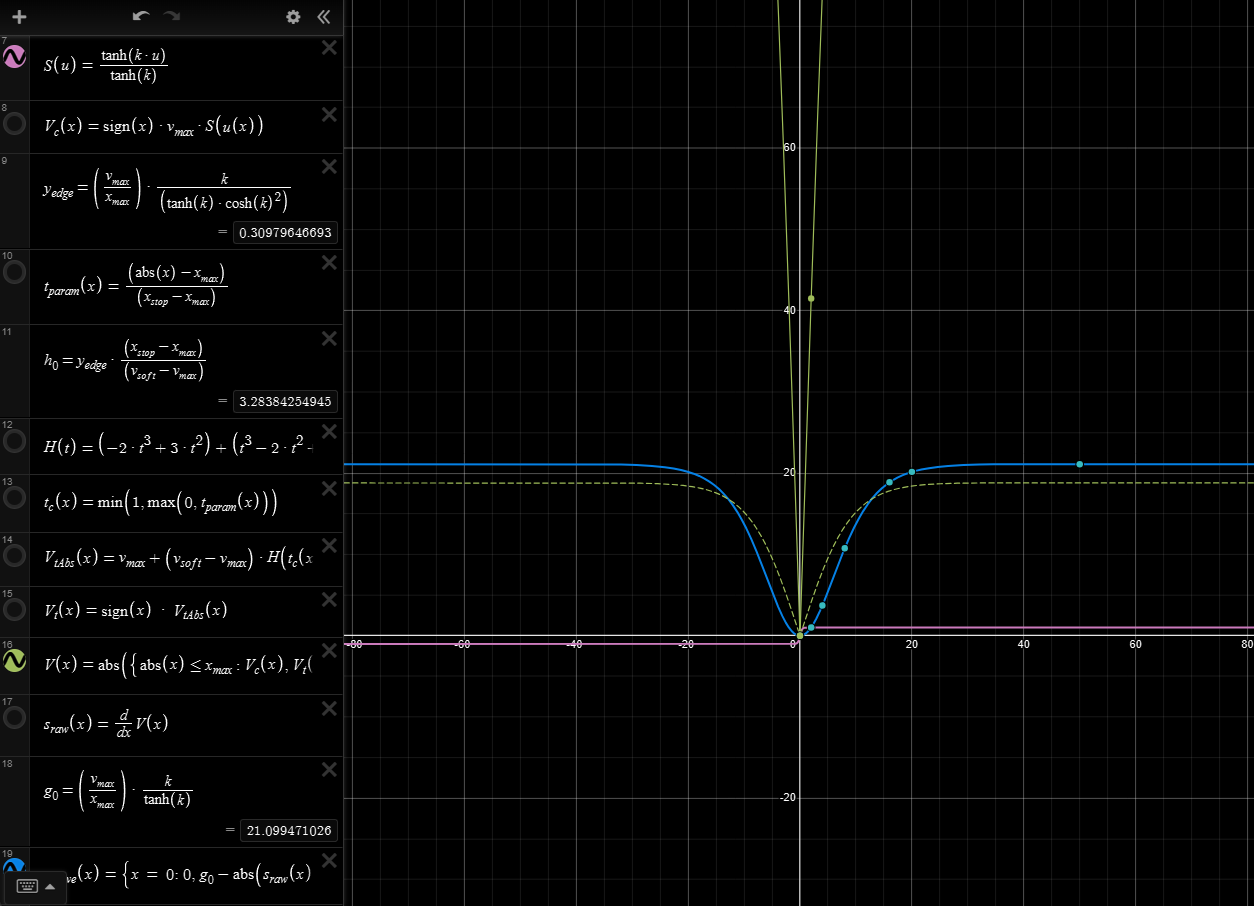Edit the s_raw(x) derivative formula
Viewport: 1254px width, 906px height.
coord(106,724)
